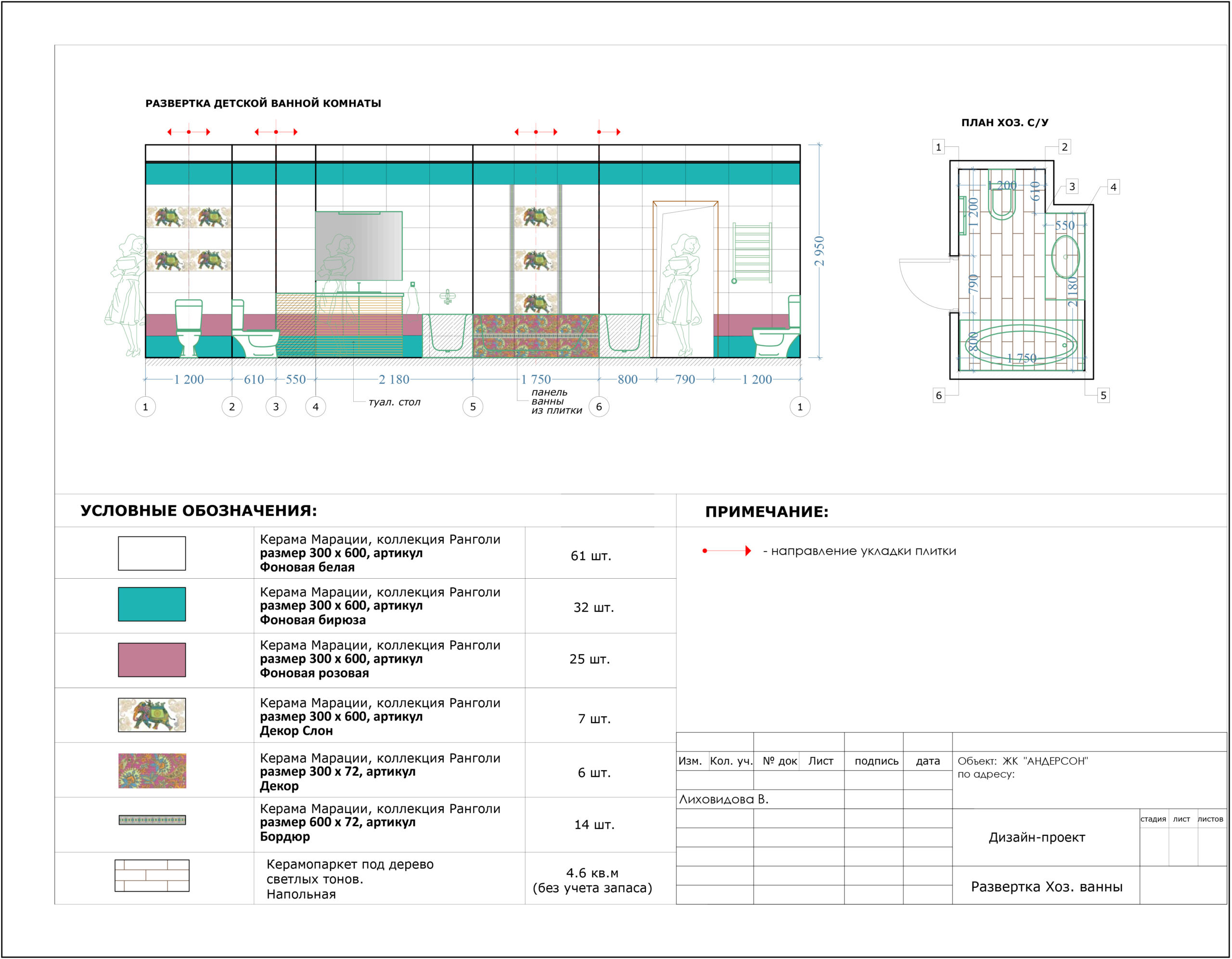
Task: Click the "800" dimension under the elevation
Action: pyautogui.click(x=627, y=379)
